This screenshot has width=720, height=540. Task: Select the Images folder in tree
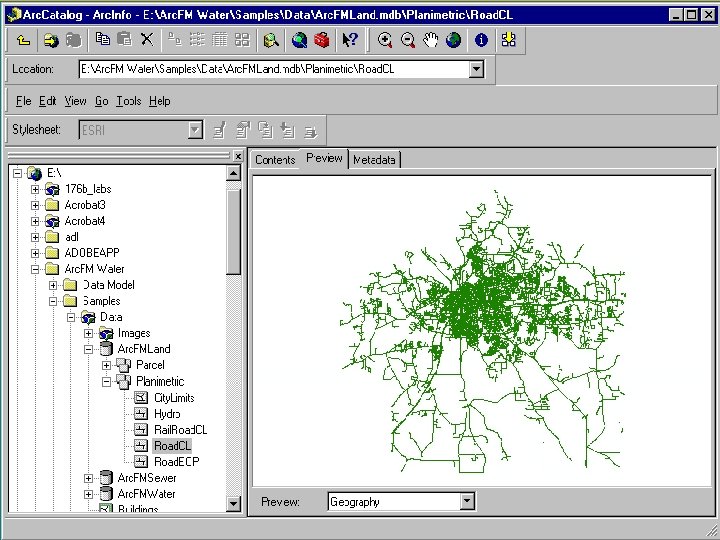(134, 333)
